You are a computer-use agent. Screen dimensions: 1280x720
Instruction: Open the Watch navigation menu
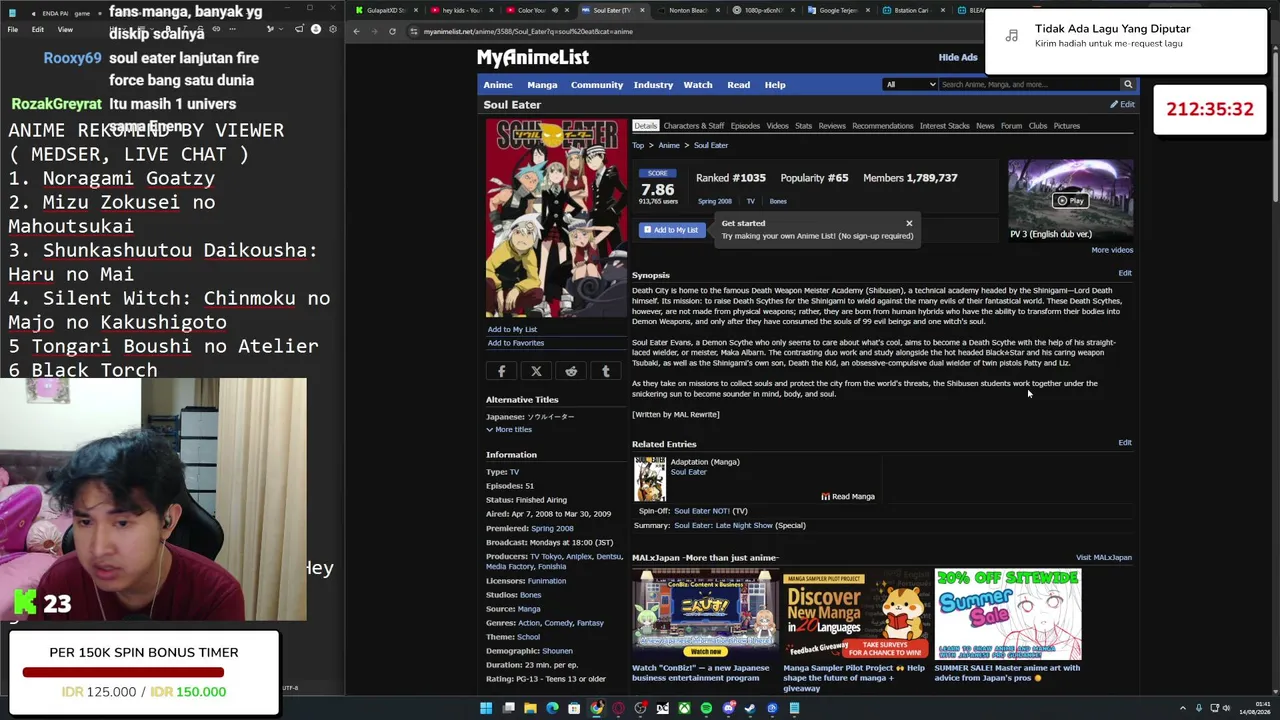(698, 85)
